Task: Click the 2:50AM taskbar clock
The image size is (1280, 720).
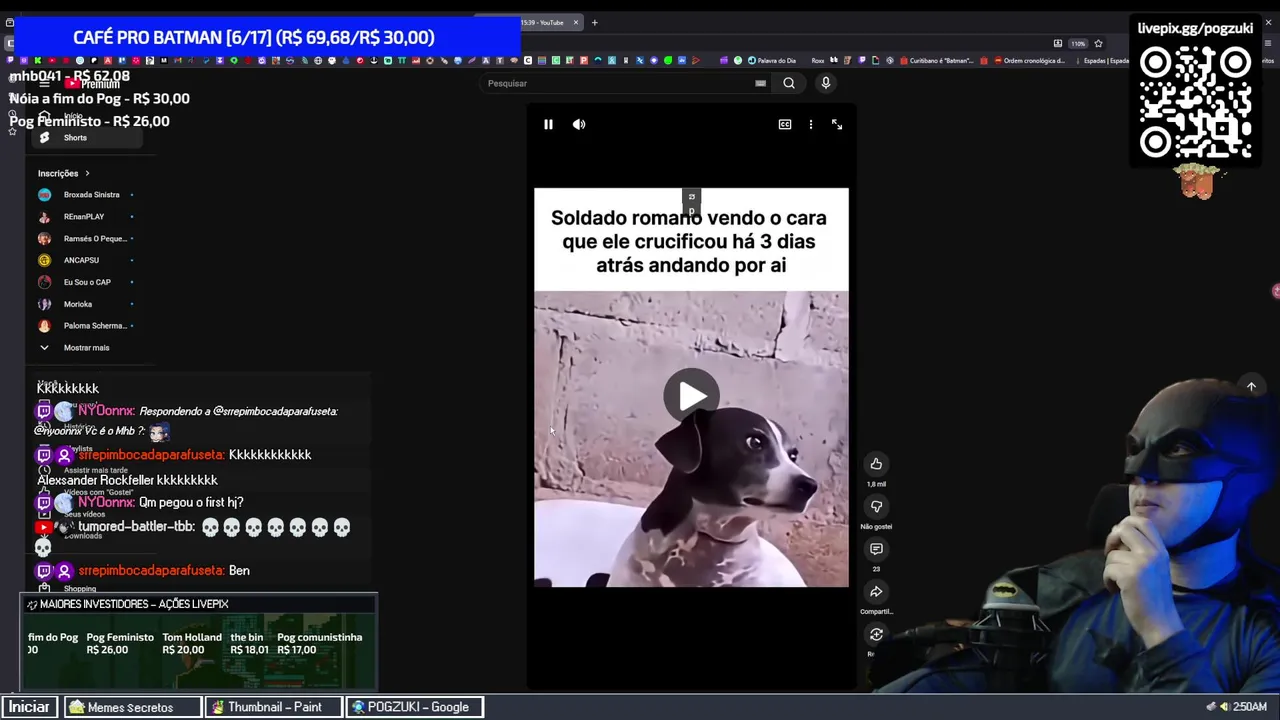Action: point(1250,707)
